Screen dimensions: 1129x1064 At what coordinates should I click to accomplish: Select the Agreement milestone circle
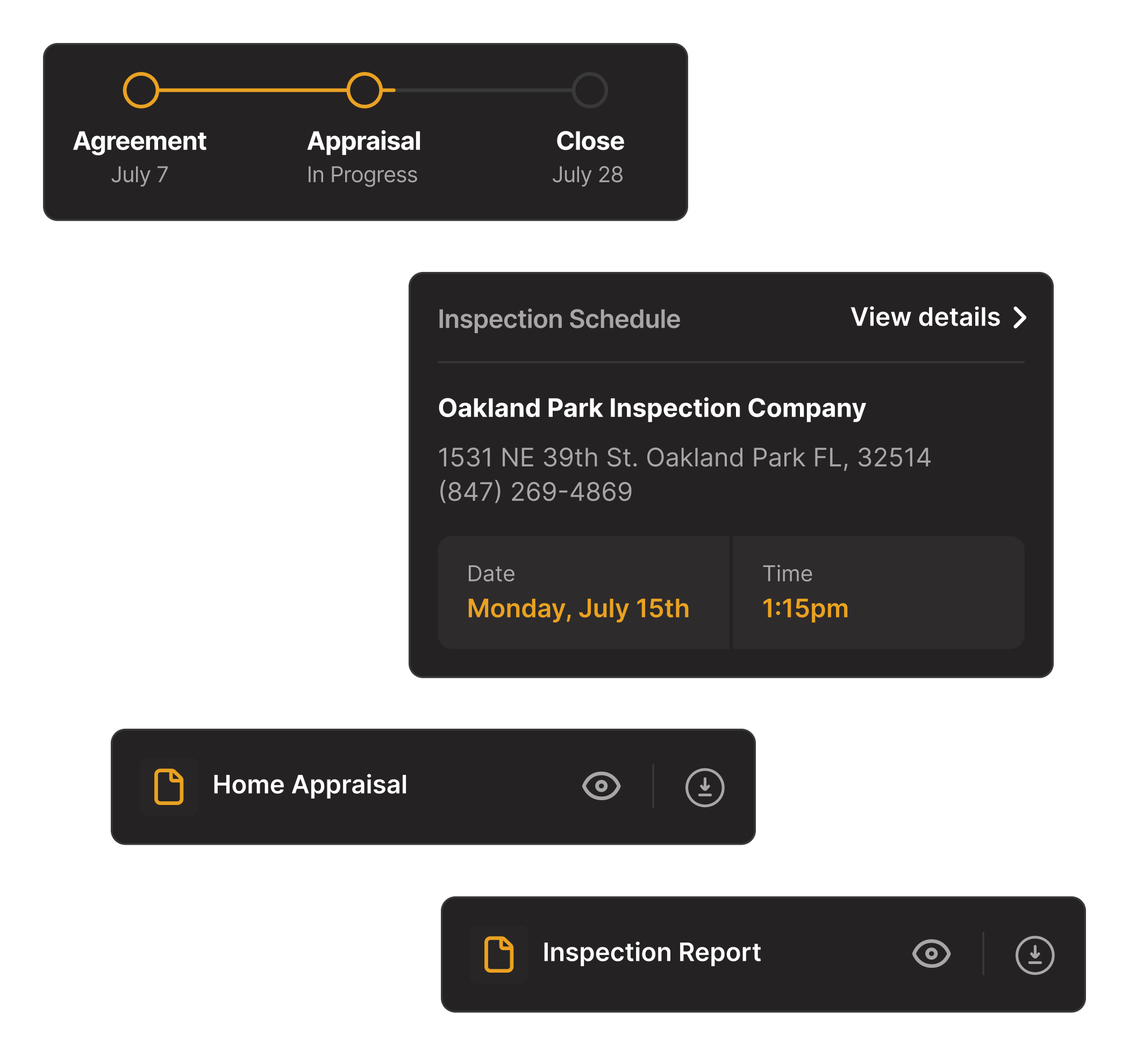coord(140,89)
